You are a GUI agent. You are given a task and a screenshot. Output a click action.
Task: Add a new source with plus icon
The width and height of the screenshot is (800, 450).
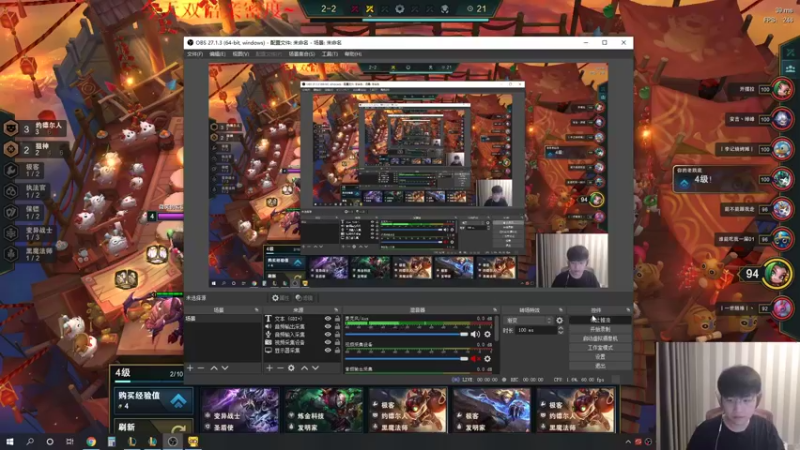coord(269,368)
